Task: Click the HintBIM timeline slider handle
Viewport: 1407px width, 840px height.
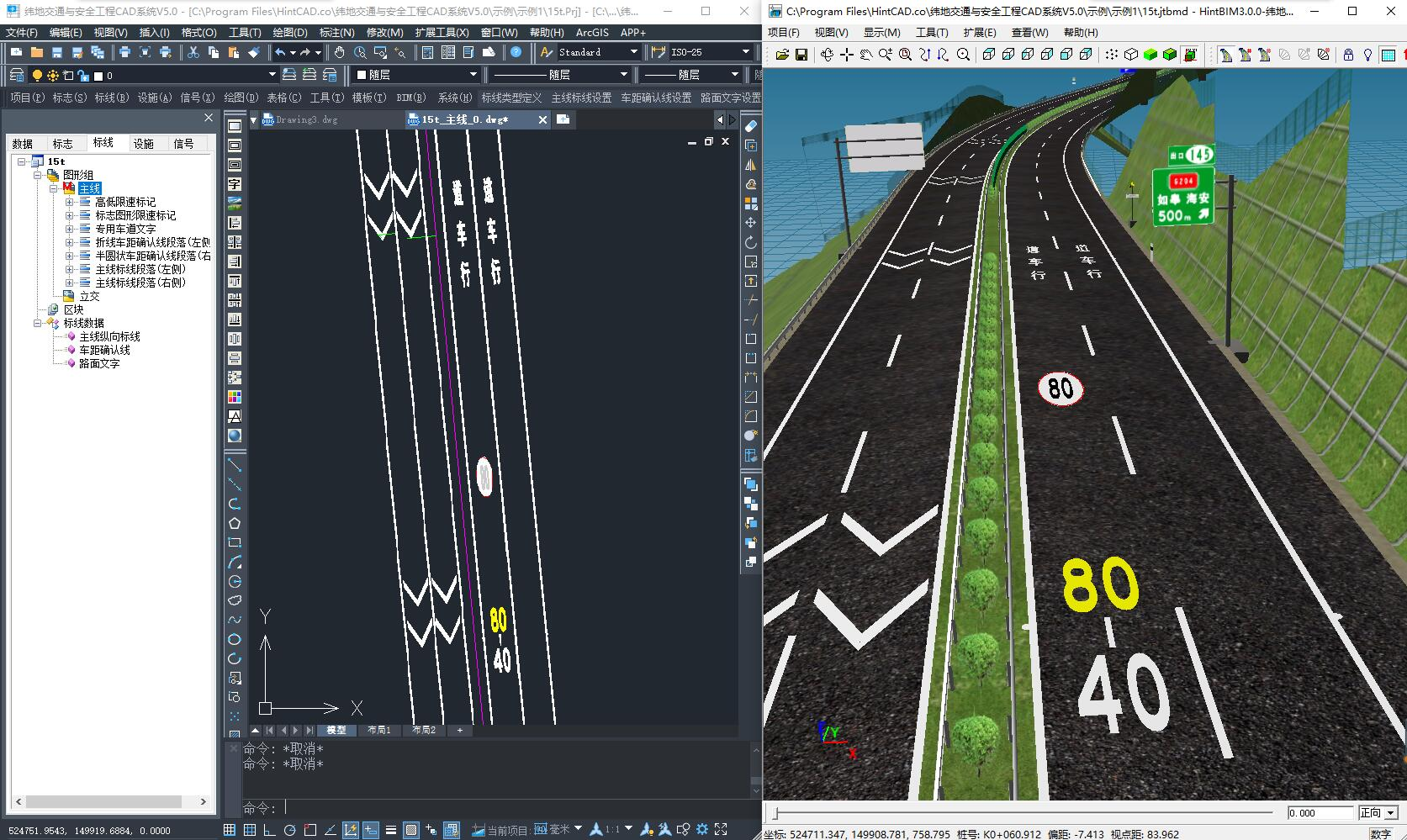Action: click(776, 813)
